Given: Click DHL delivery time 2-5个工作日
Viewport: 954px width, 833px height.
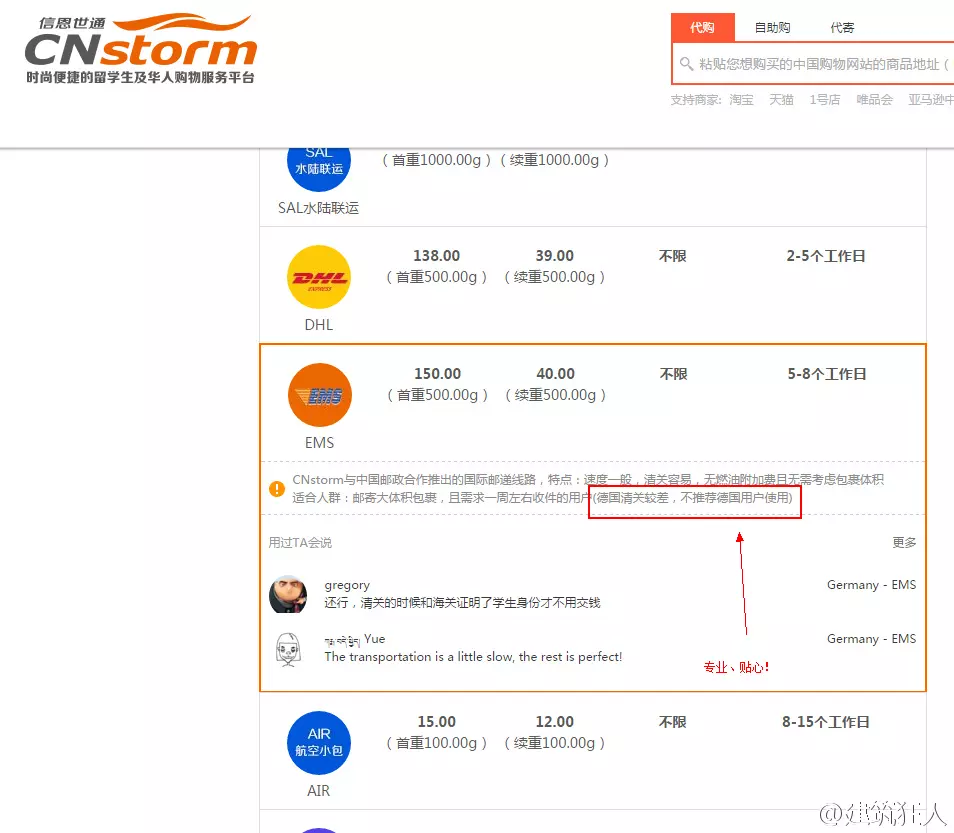Looking at the screenshot, I should tap(826, 256).
